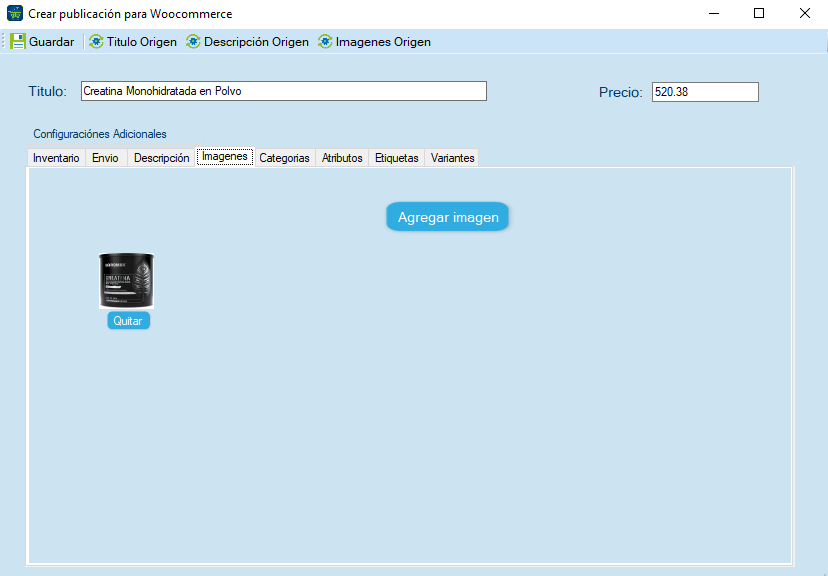The height and width of the screenshot is (576, 828).
Task: Click the Guardar label in toolbar
Action: [51, 42]
